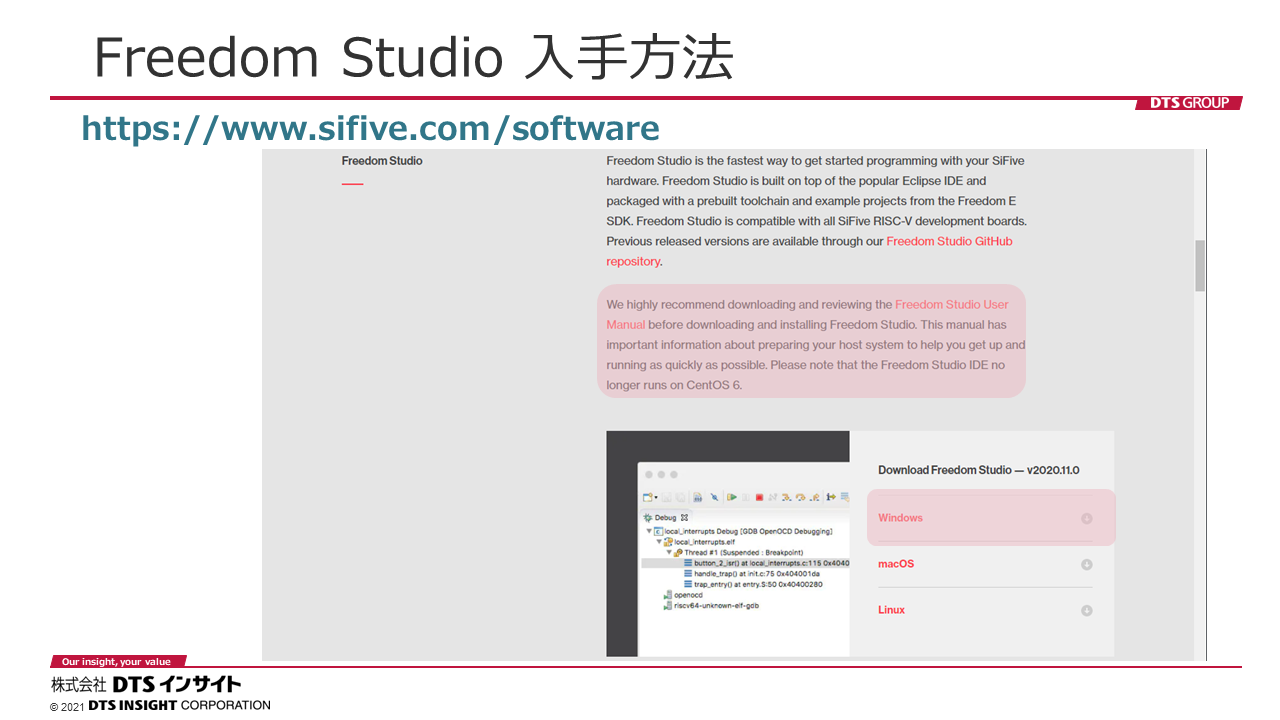Click the green Resume icon in debug toolbar
Image resolution: width=1280 pixels, height=720 pixels.
(x=732, y=497)
